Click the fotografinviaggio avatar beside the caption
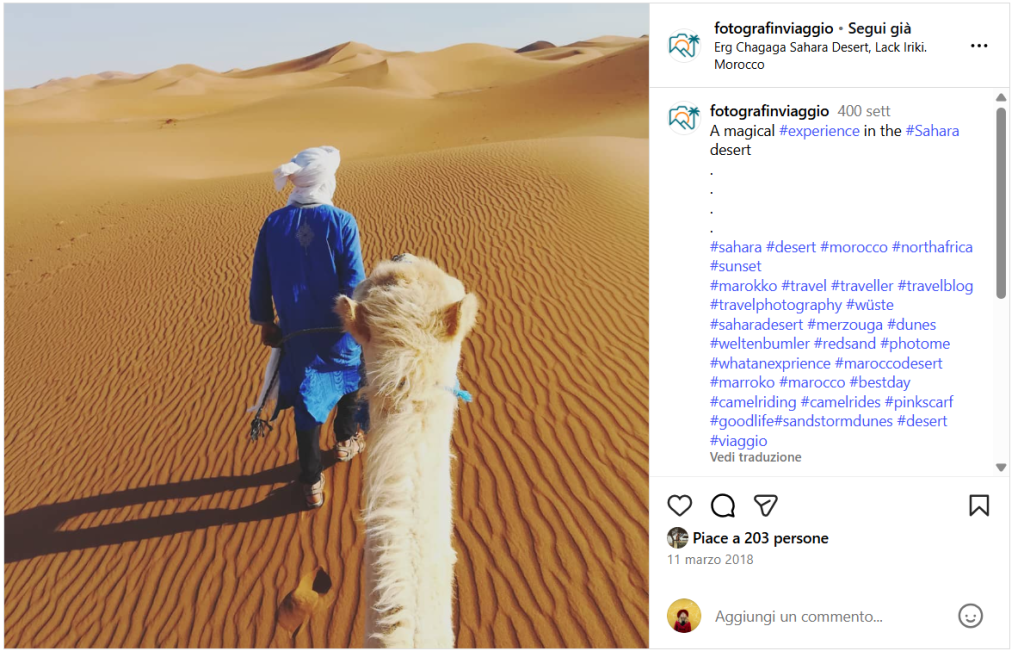This screenshot has height=651, width=1024. (x=683, y=118)
